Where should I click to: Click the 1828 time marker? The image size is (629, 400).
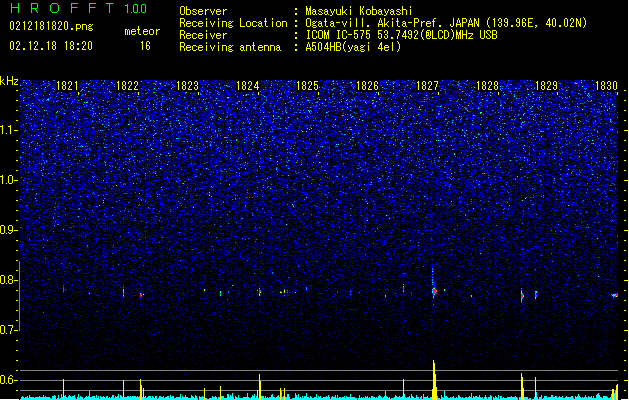(487, 86)
